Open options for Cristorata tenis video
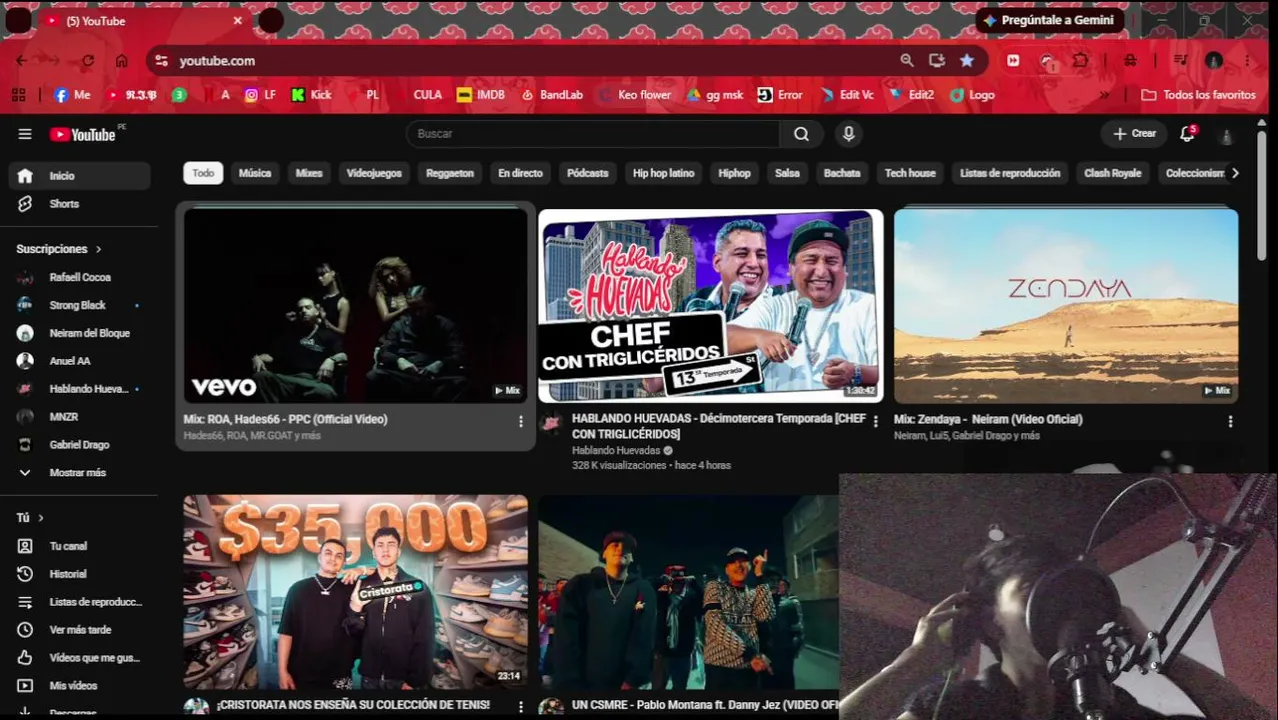 [520, 707]
